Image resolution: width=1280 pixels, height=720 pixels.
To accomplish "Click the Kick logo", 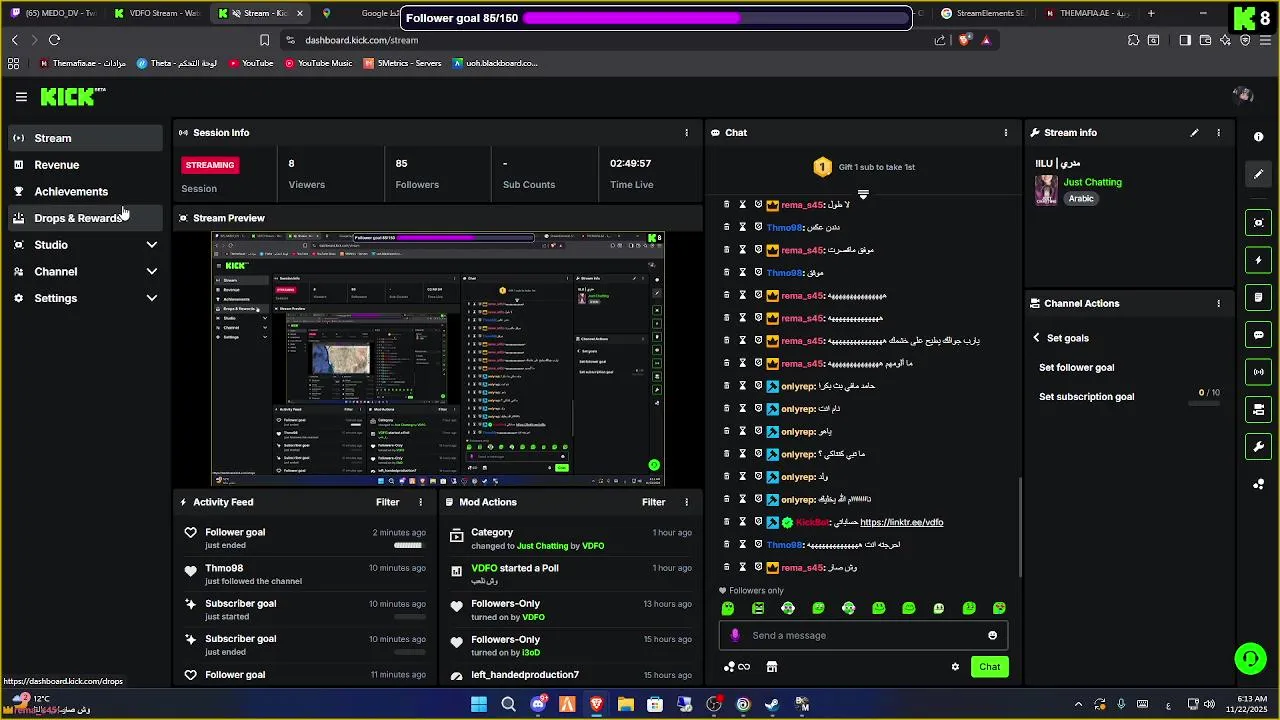I will (68, 97).
